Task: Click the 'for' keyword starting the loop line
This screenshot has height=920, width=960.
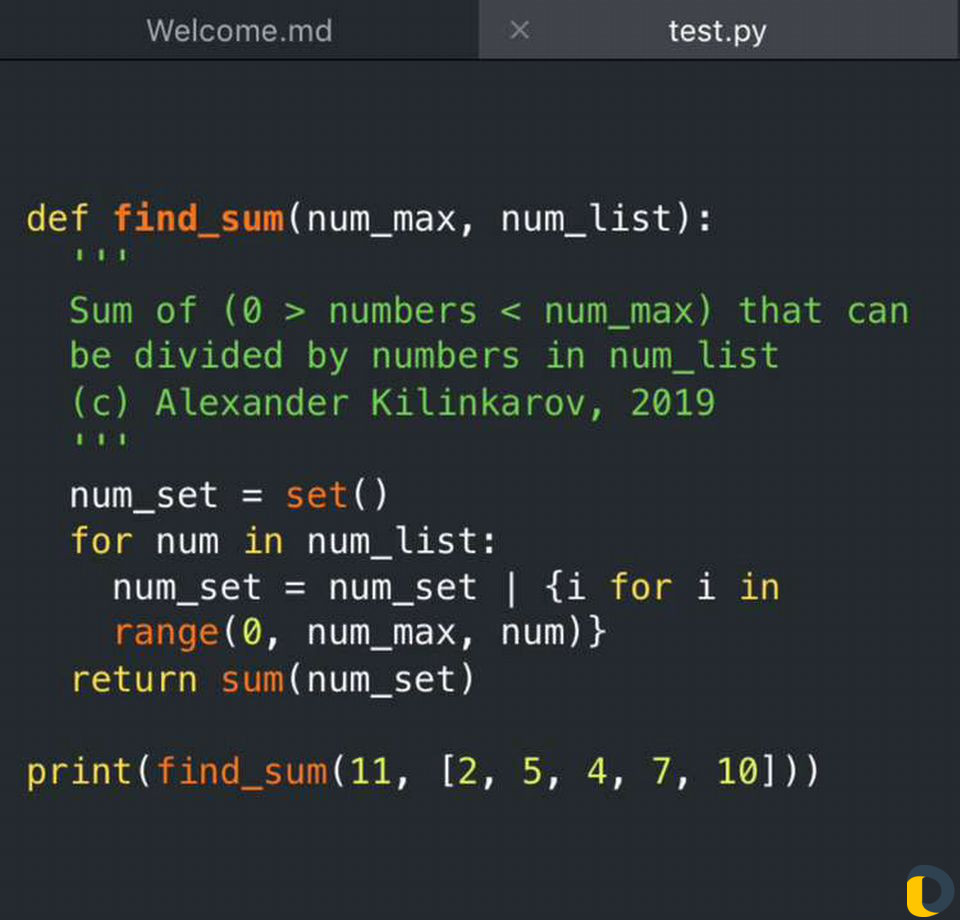Action: [101, 541]
